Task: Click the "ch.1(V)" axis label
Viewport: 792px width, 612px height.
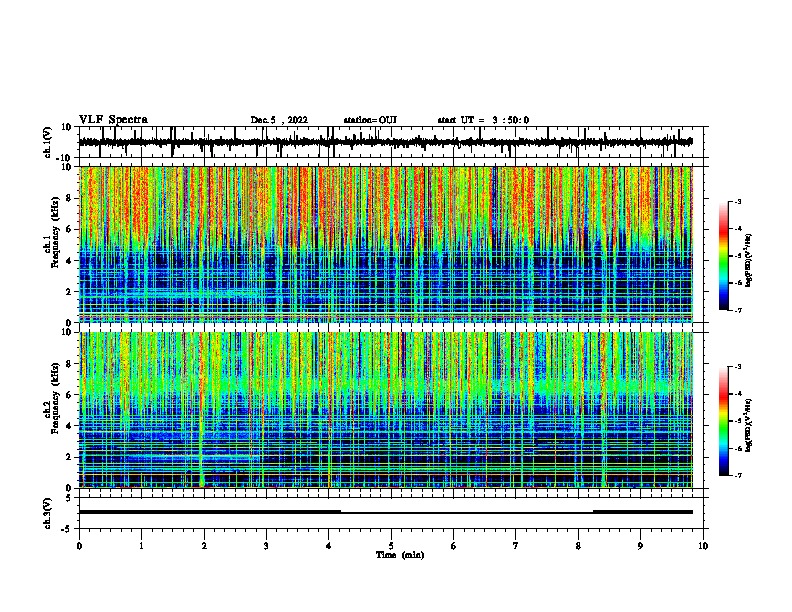Action: click(48, 142)
